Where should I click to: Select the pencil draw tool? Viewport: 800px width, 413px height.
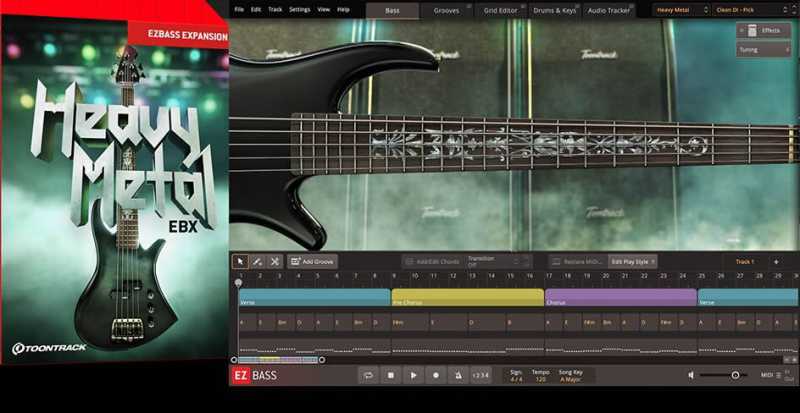258,261
